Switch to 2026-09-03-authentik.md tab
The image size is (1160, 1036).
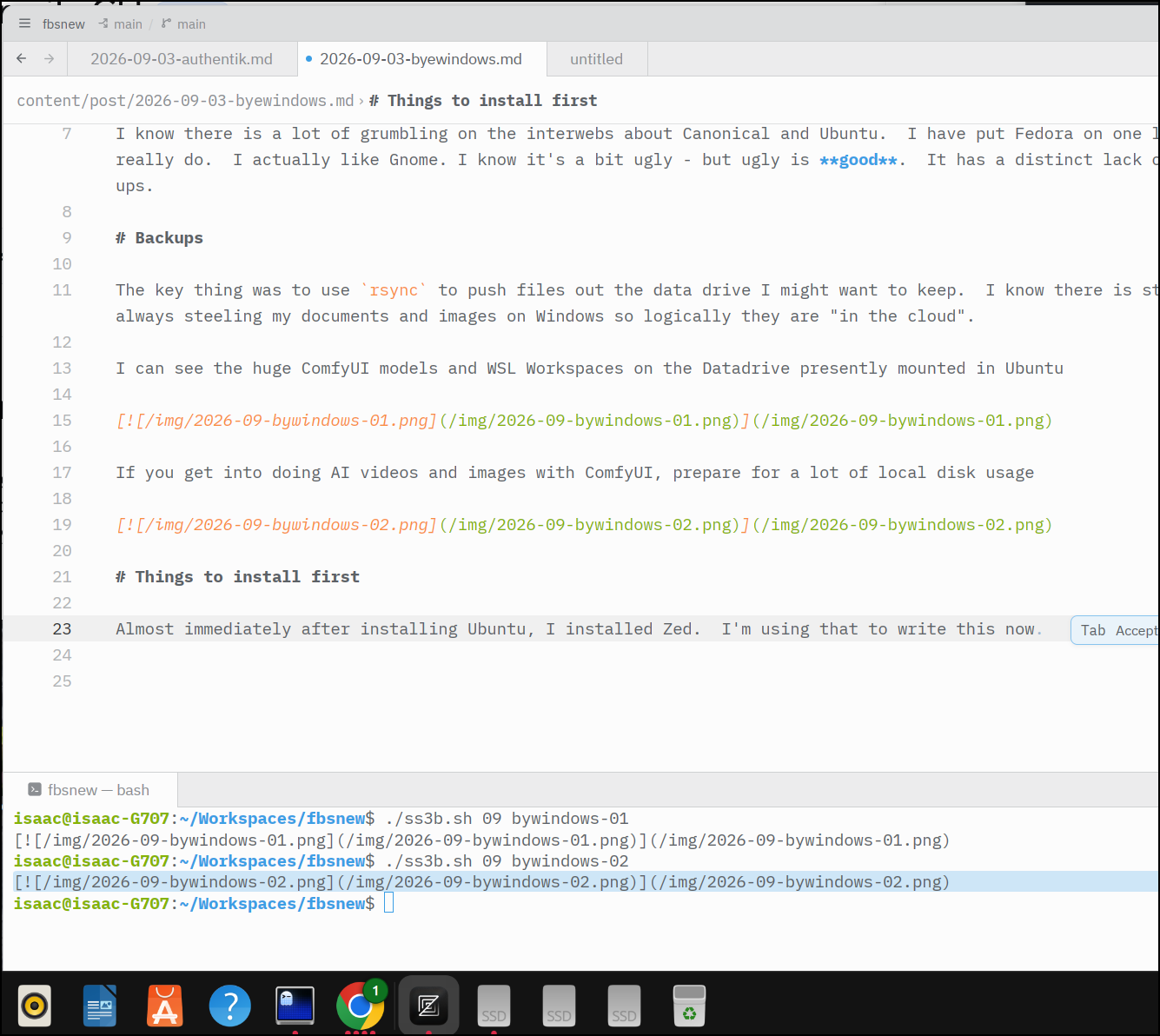pos(182,59)
